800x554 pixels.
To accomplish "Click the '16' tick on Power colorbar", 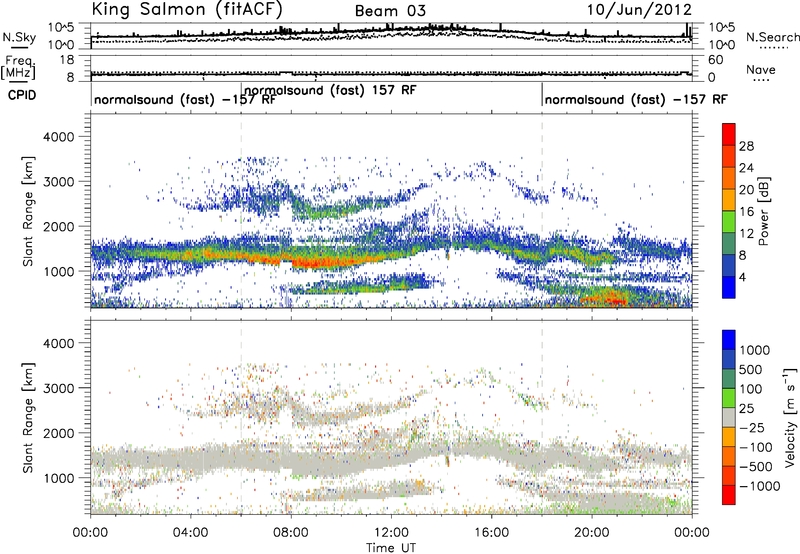I will click(x=746, y=212).
